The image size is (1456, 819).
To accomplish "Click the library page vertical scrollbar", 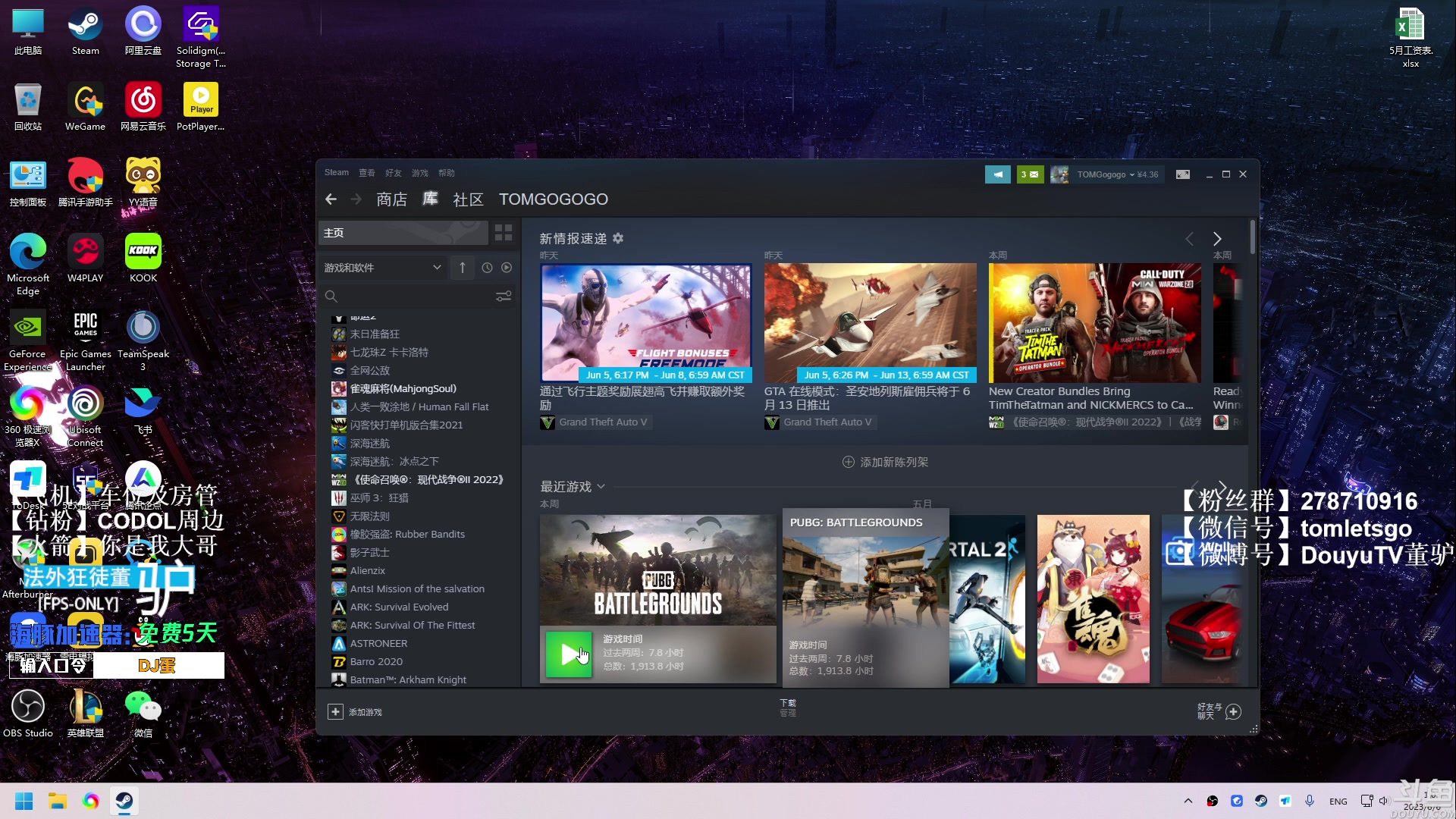I will click(x=1252, y=238).
